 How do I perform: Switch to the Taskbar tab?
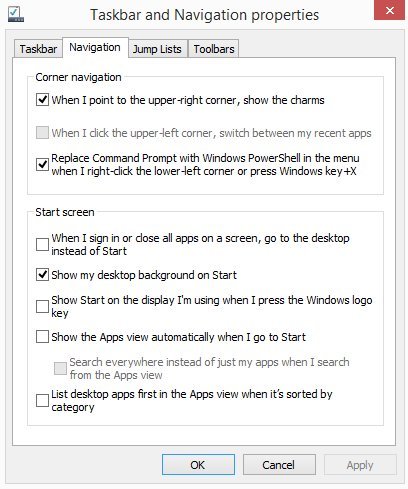38,49
